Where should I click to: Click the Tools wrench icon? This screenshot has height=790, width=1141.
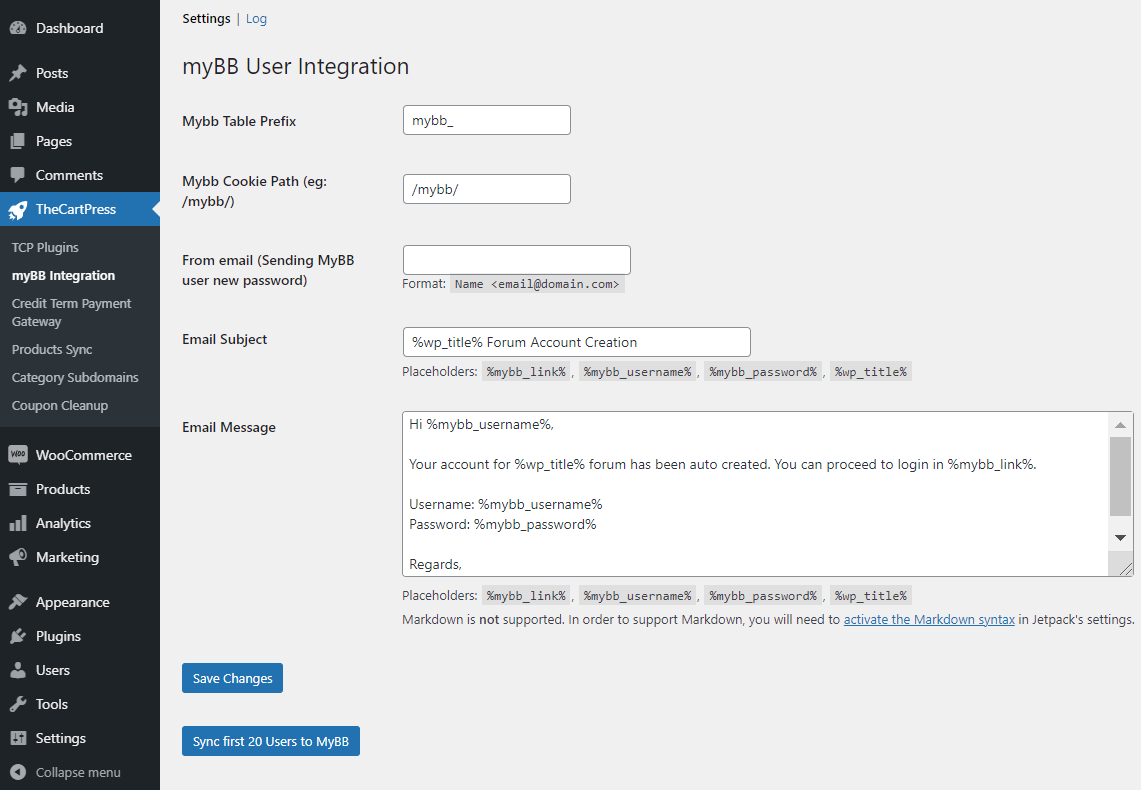18,704
